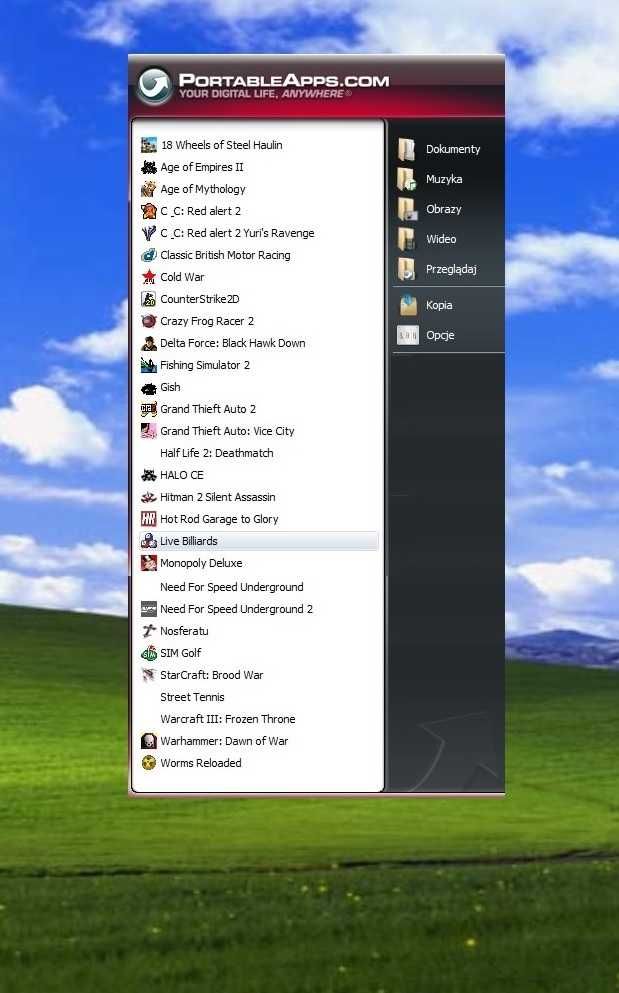Click the PortableApps.com round logo
This screenshot has width=619, height=993.
(x=154, y=85)
